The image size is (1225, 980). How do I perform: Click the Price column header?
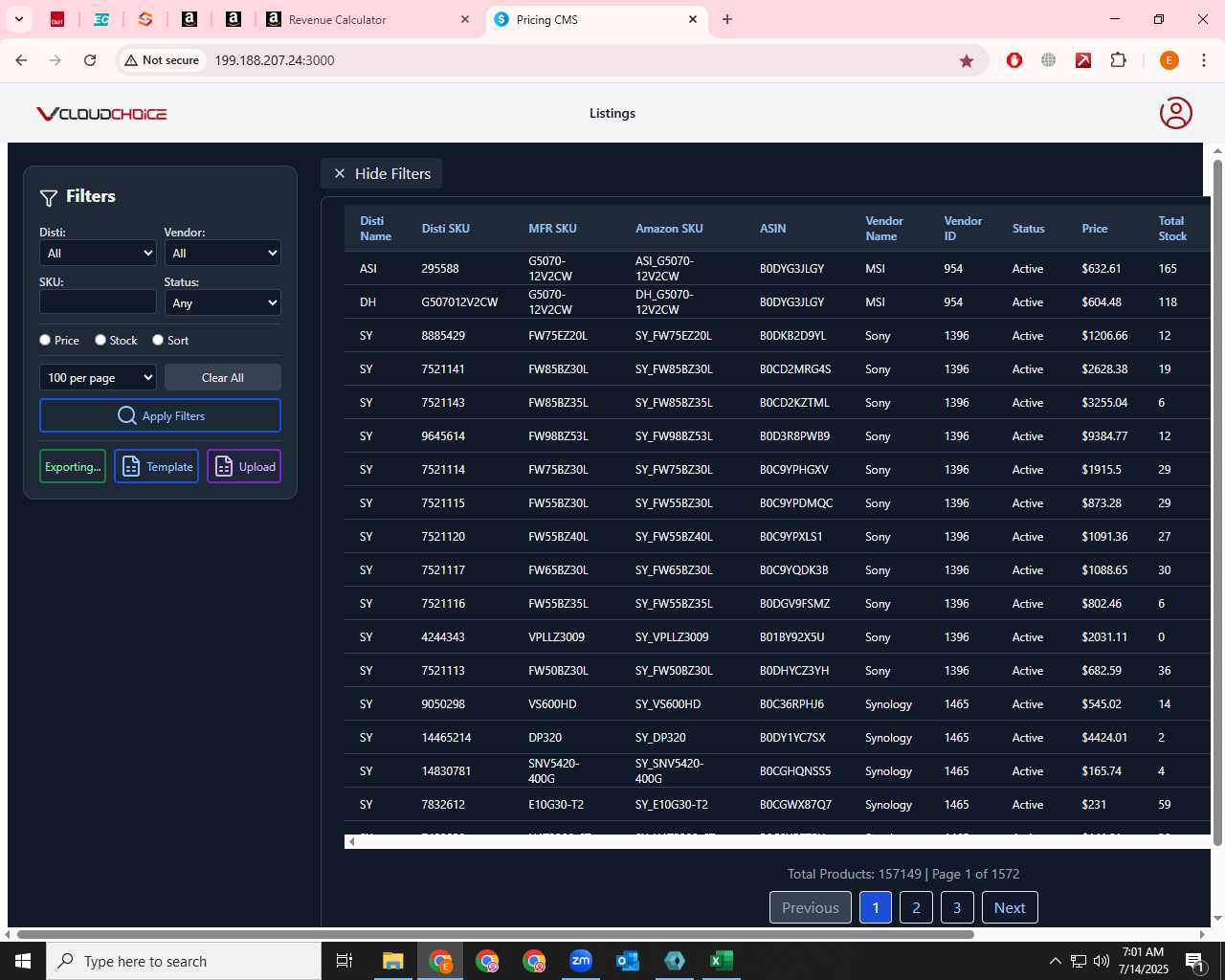(1094, 229)
